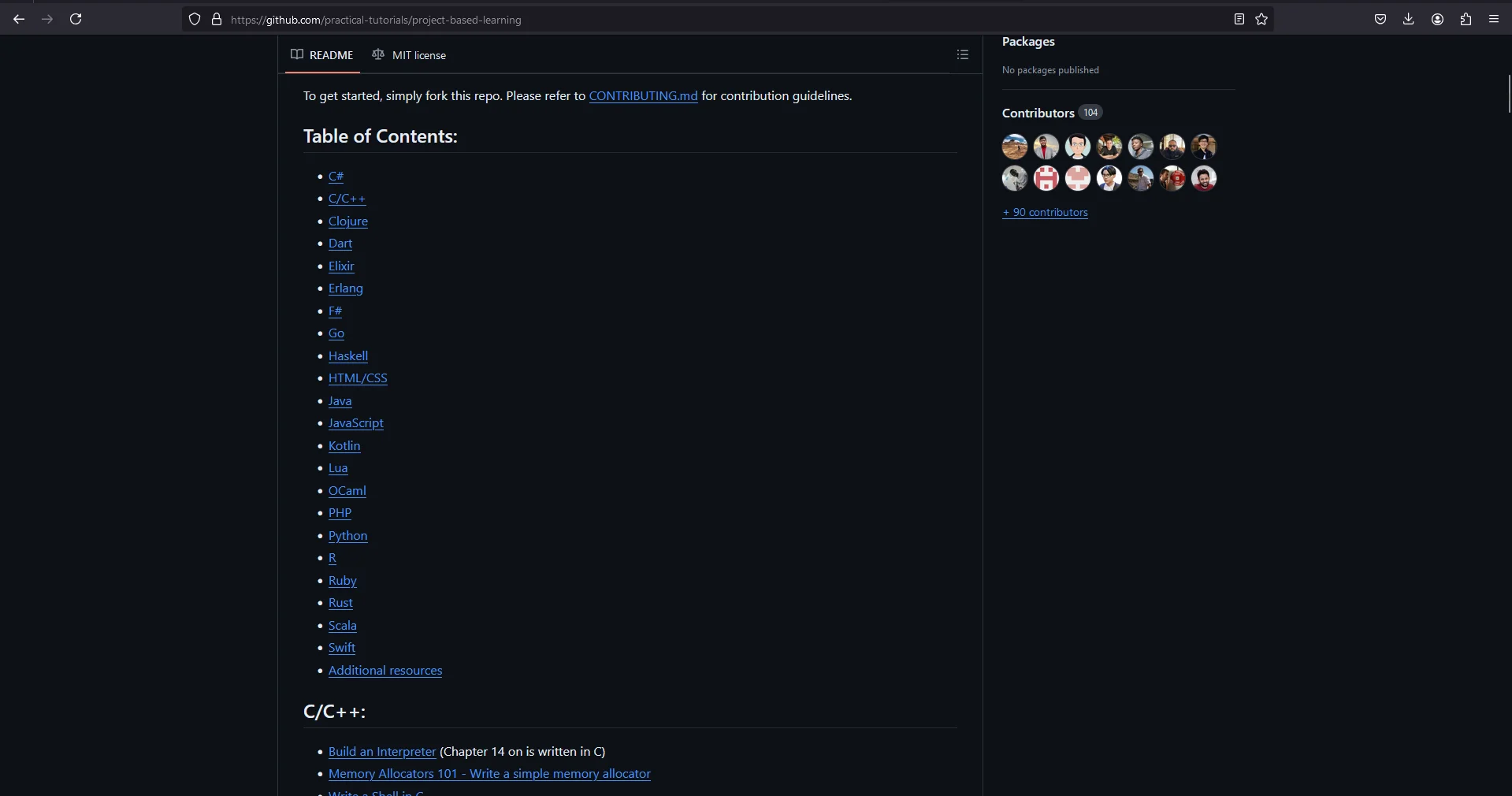Jump to the OCaml section
This screenshot has width=1512, height=796.
point(347,491)
